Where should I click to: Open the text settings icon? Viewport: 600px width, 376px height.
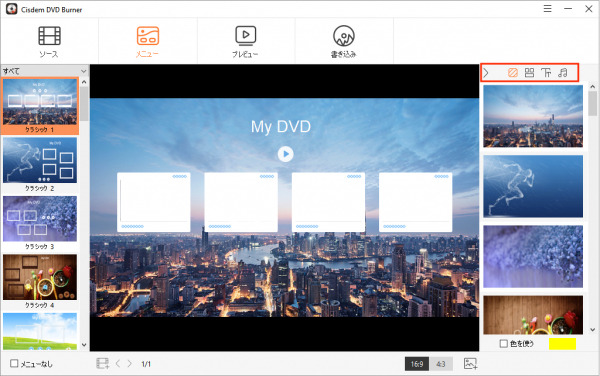pyautogui.click(x=546, y=73)
